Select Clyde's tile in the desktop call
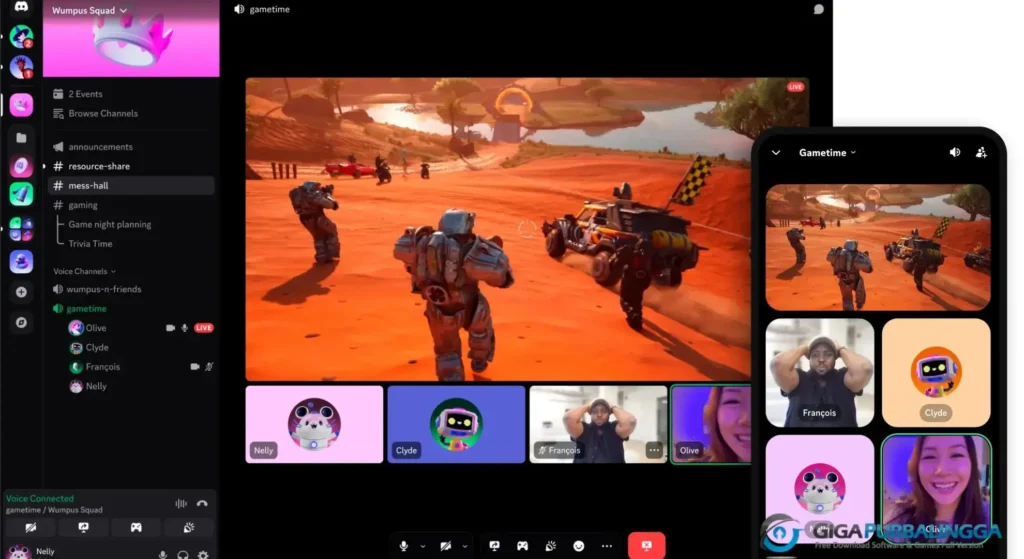 coord(456,424)
